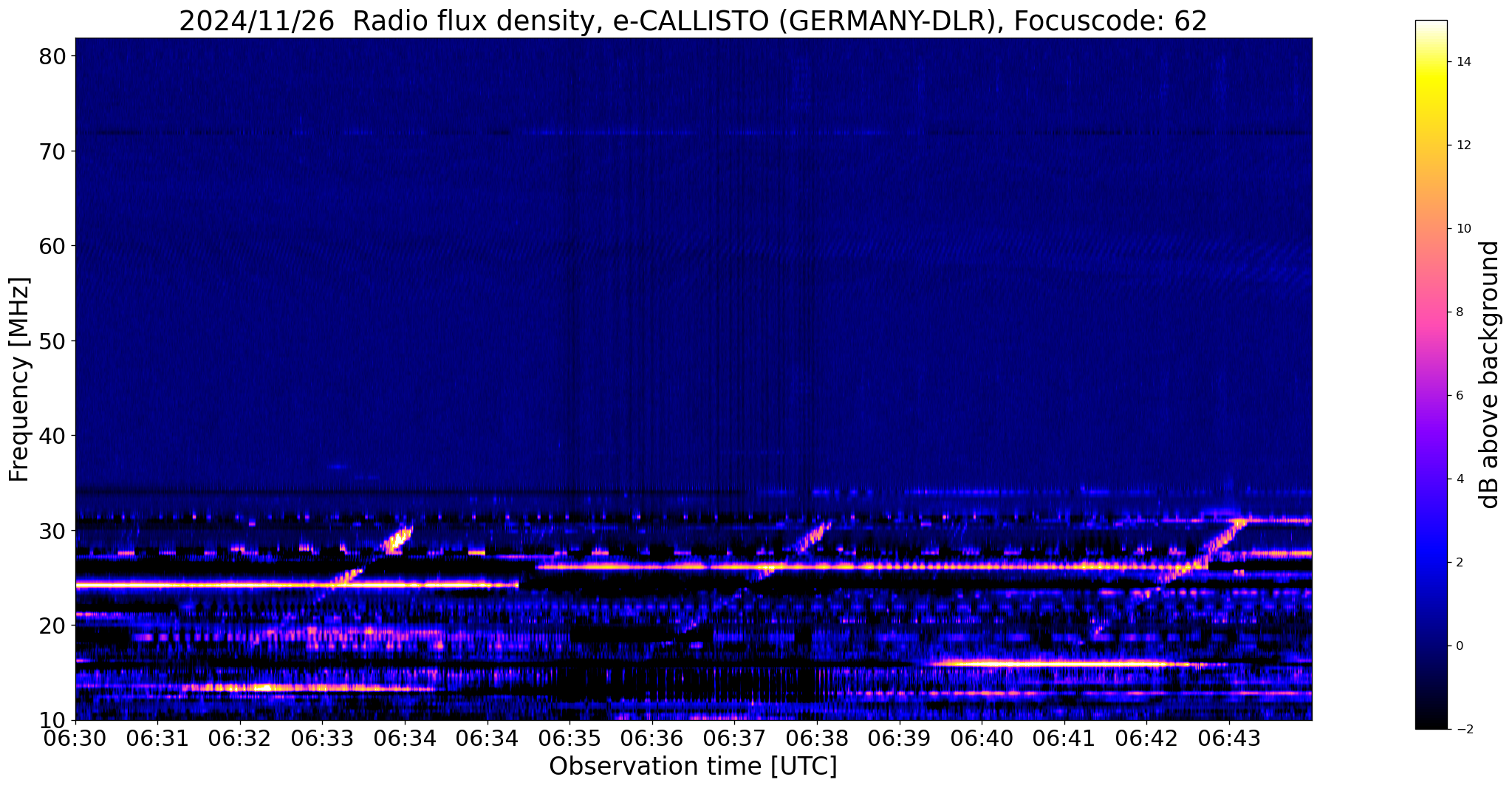This screenshot has width=1512, height=788.
Task: Click the 06:37 time tick label
Action: click(735, 739)
